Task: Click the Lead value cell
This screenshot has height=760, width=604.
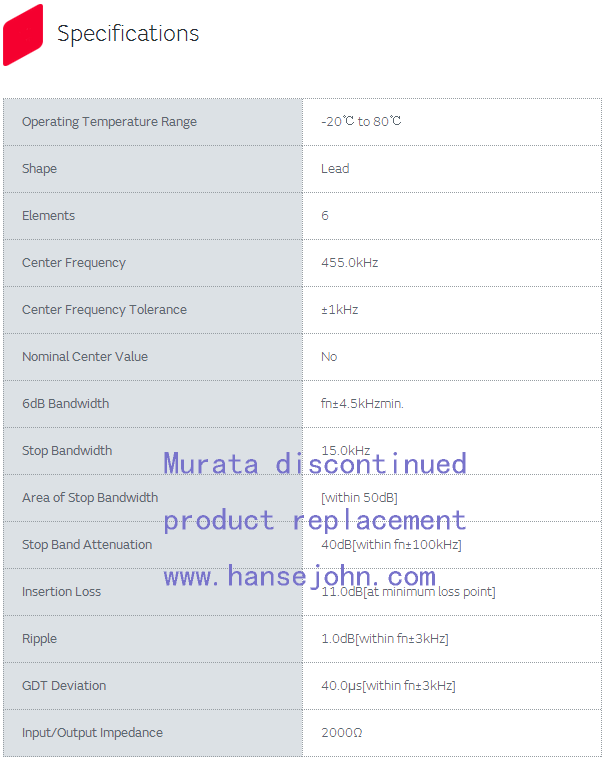Action: click(x=335, y=169)
